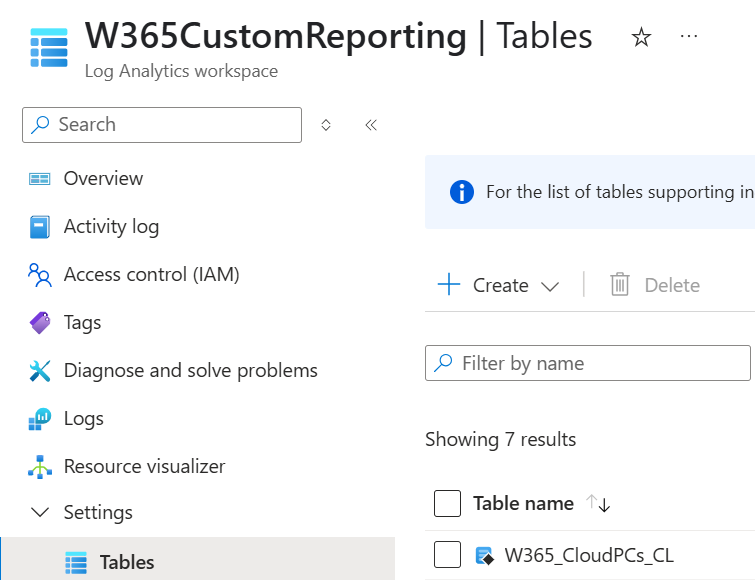Click the Access control people icon

point(39,275)
